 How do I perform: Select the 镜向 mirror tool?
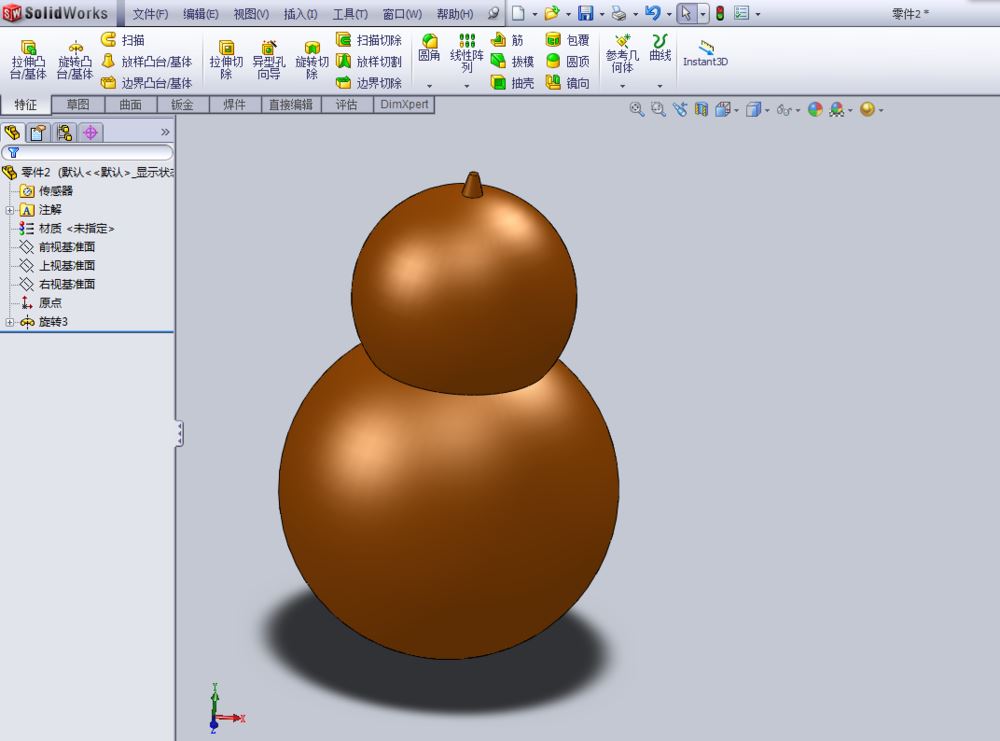pyautogui.click(x=568, y=83)
